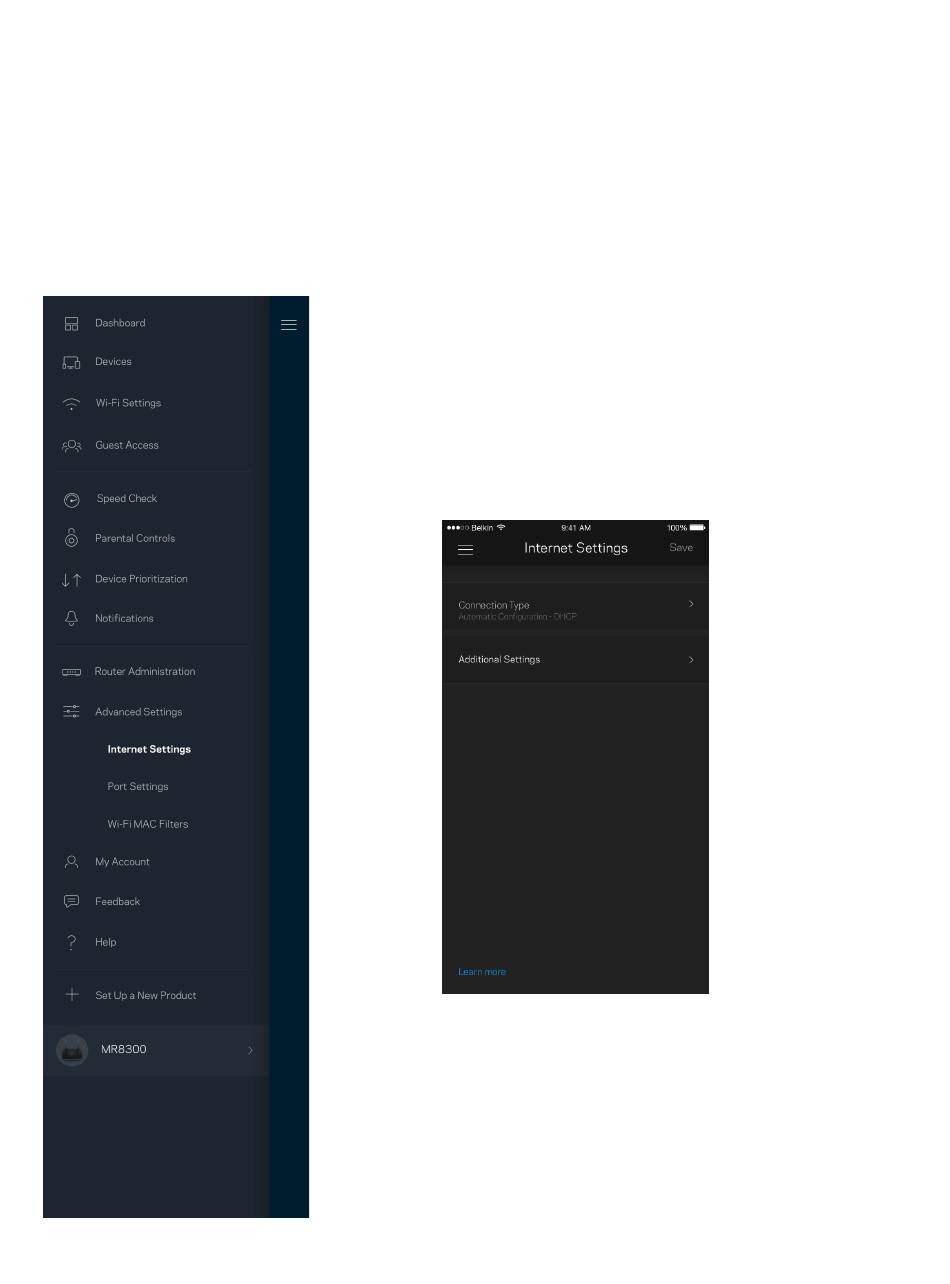Select Set Up a New Product
This screenshot has height=1284, width=950.
pos(146,996)
